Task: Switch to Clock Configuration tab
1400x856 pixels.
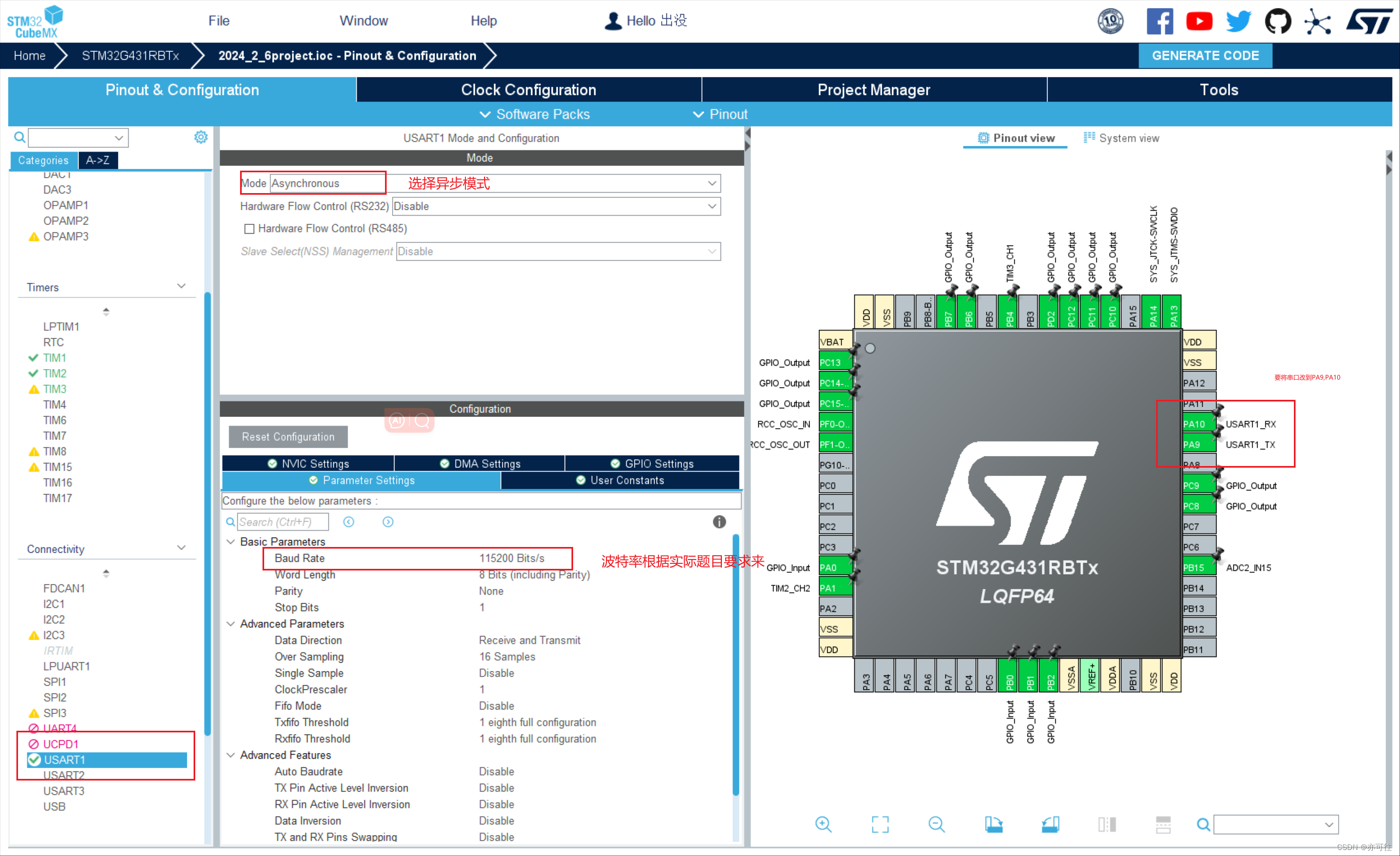Action: (x=528, y=90)
